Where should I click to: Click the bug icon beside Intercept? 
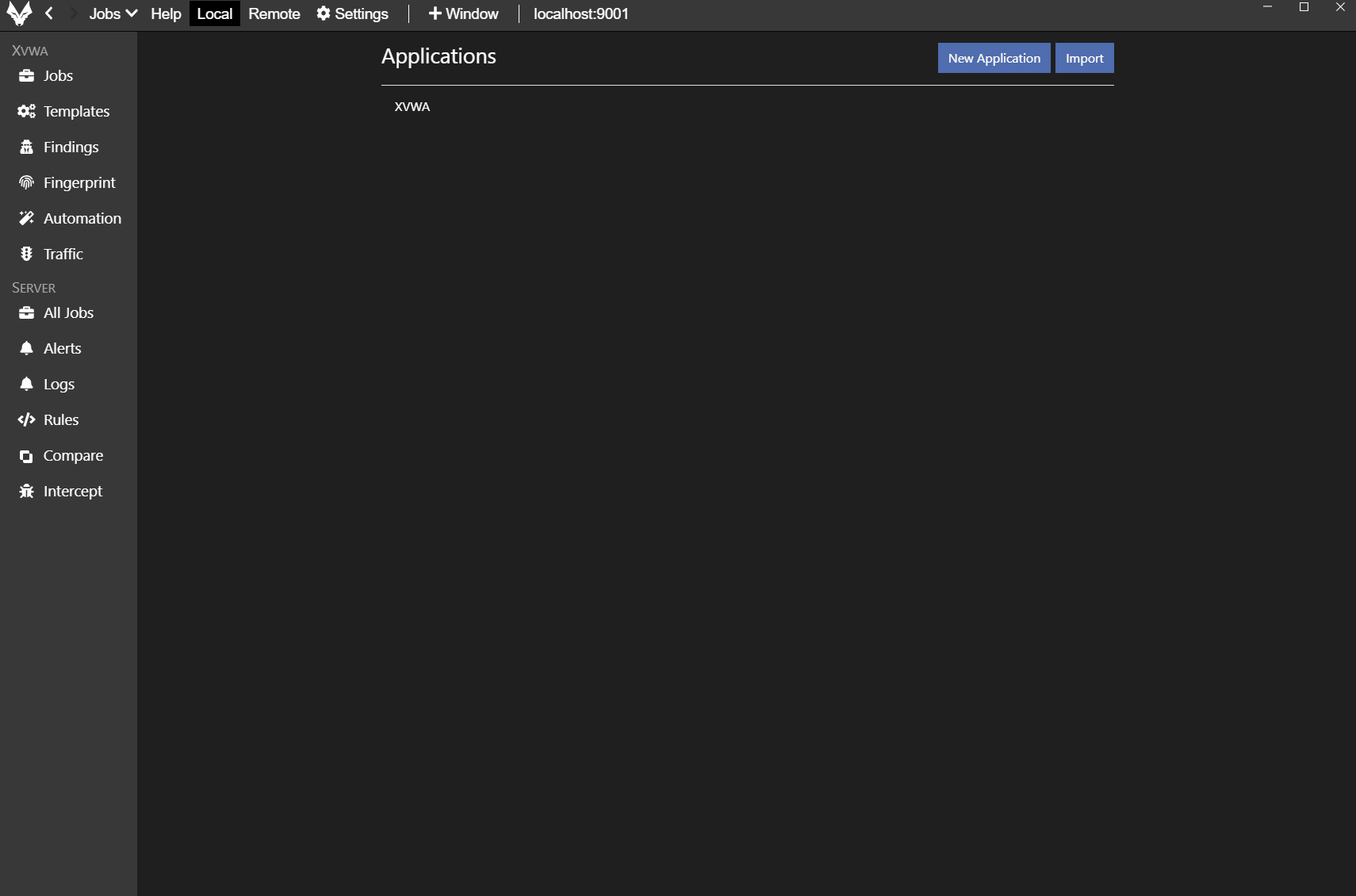coord(26,492)
